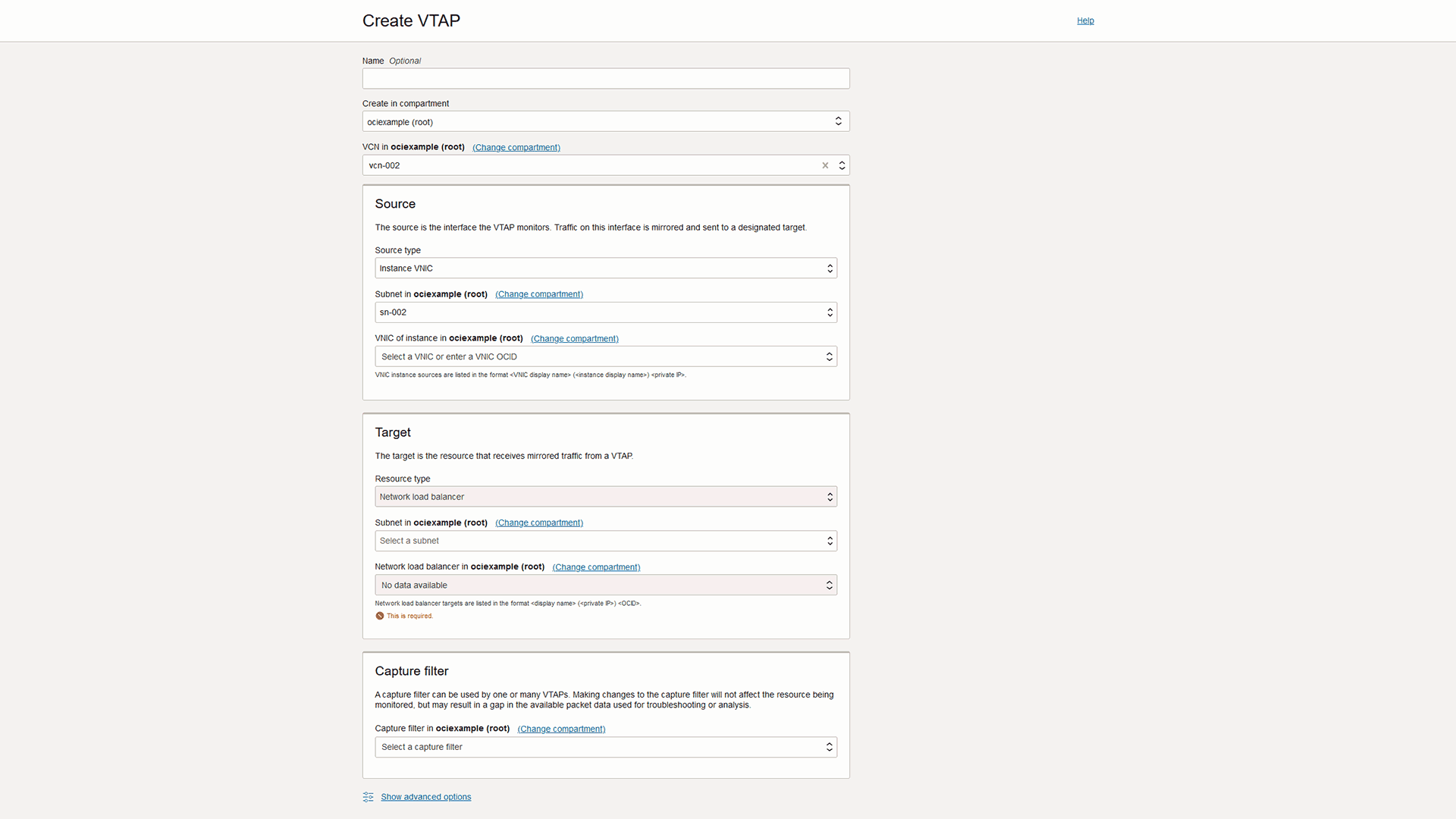Click the error icon next to 'This is required'
The height and width of the screenshot is (819, 1456).
(x=379, y=616)
